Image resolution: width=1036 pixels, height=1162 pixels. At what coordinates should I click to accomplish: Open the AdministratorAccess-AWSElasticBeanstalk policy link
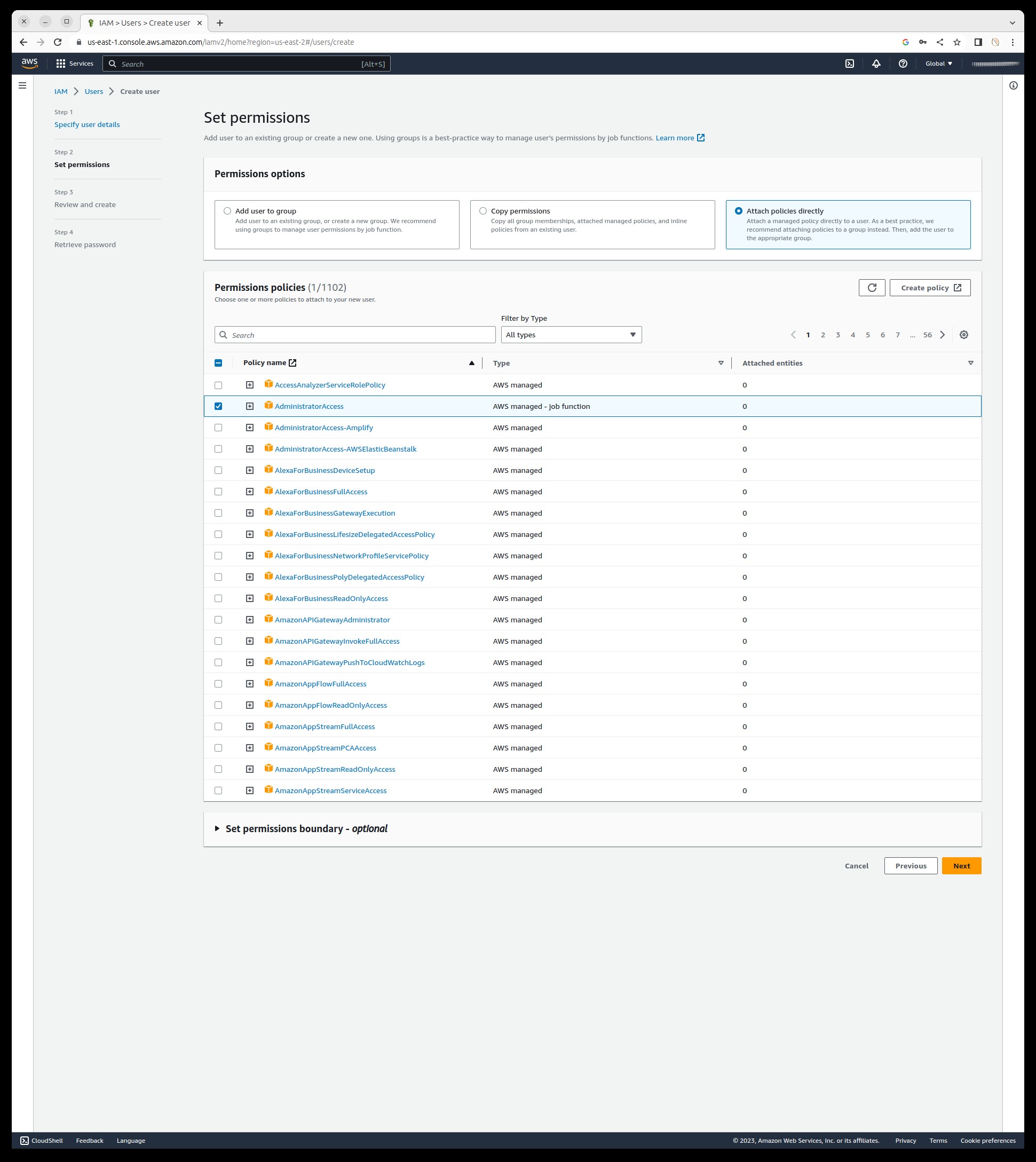[x=345, y=449]
